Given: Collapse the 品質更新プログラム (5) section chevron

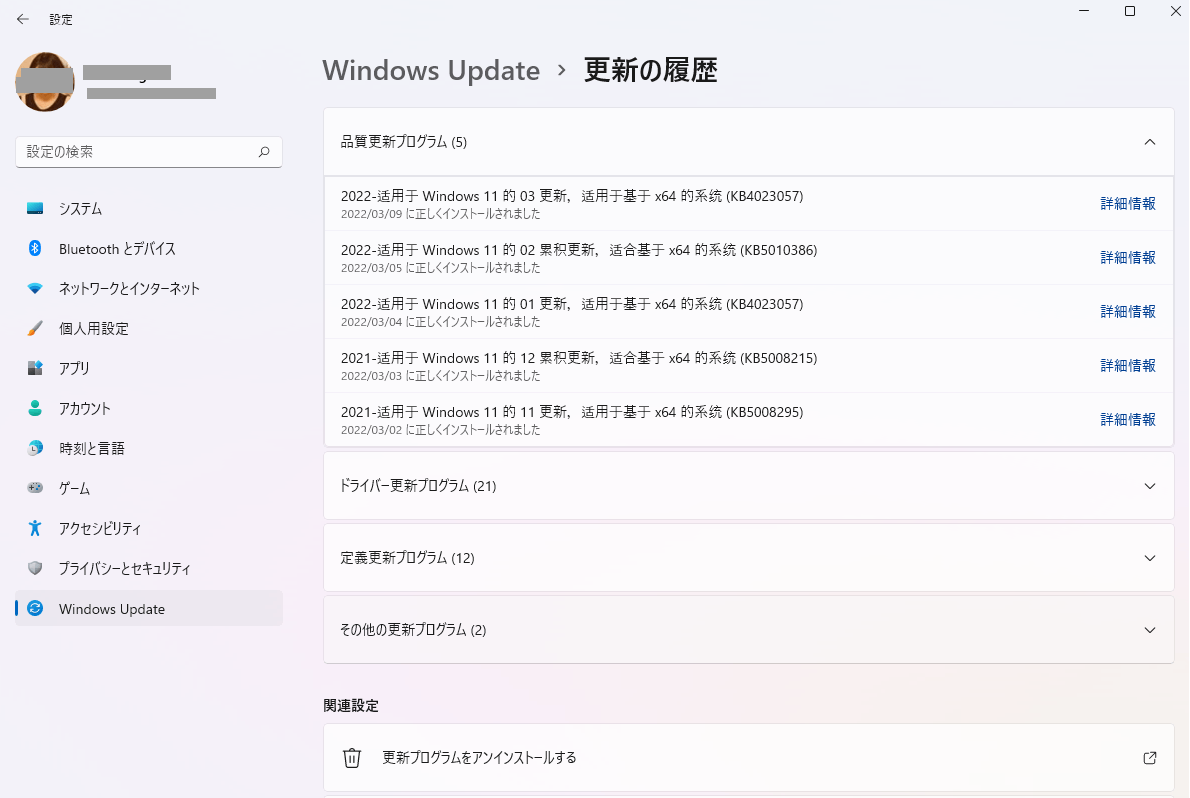Looking at the screenshot, I should click(1150, 142).
